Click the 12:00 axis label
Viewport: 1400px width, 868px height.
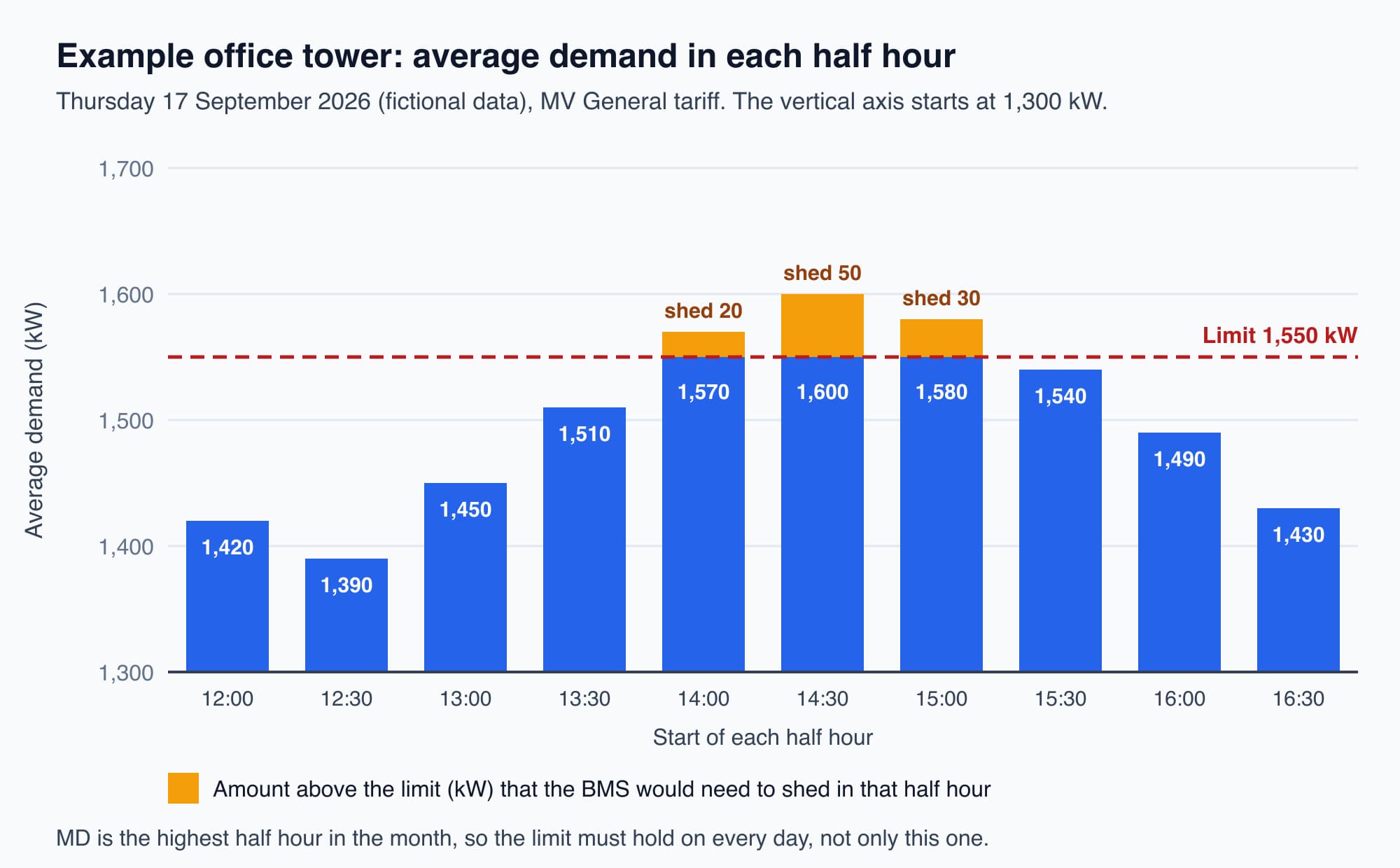[227, 699]
